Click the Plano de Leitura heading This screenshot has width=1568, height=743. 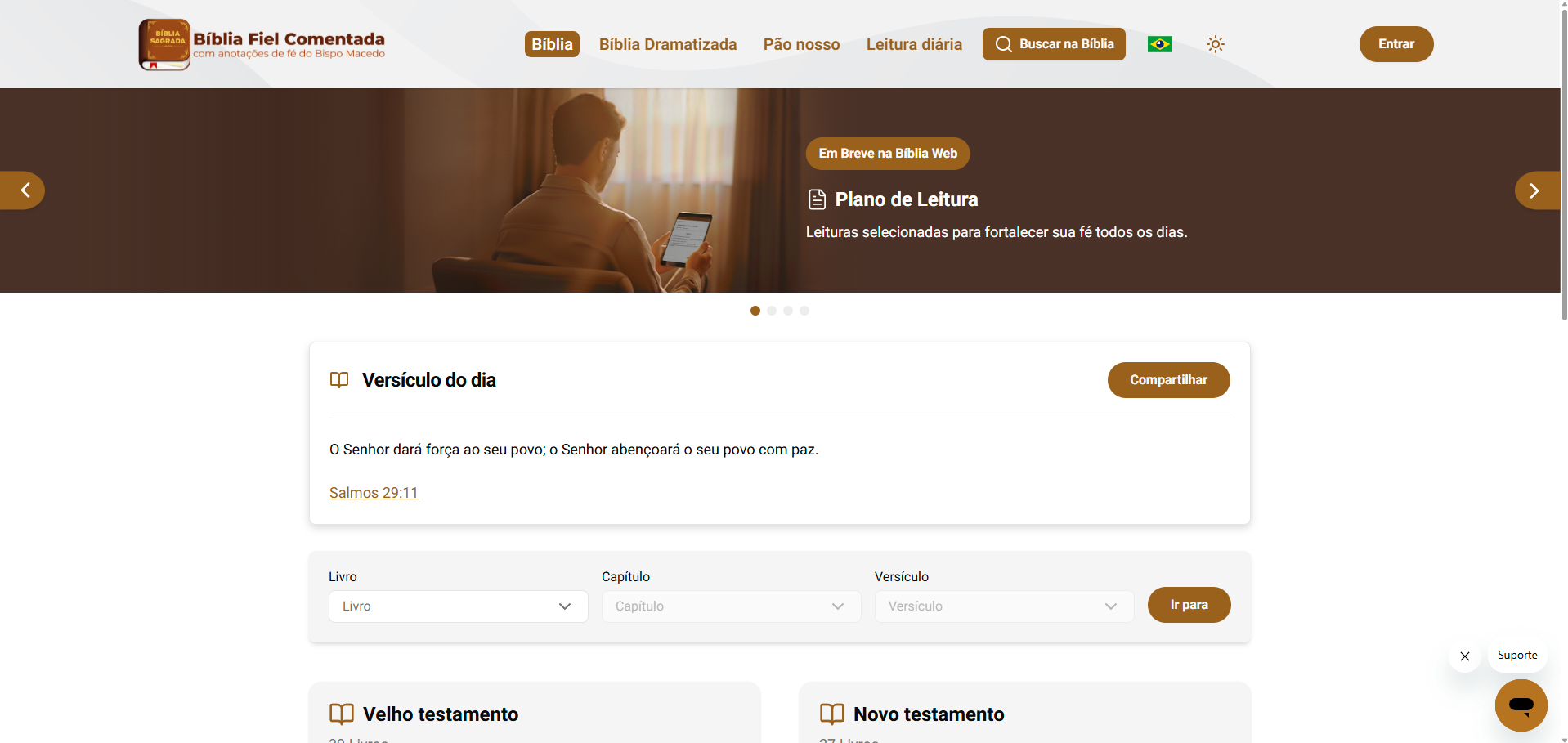coord(906,199)
